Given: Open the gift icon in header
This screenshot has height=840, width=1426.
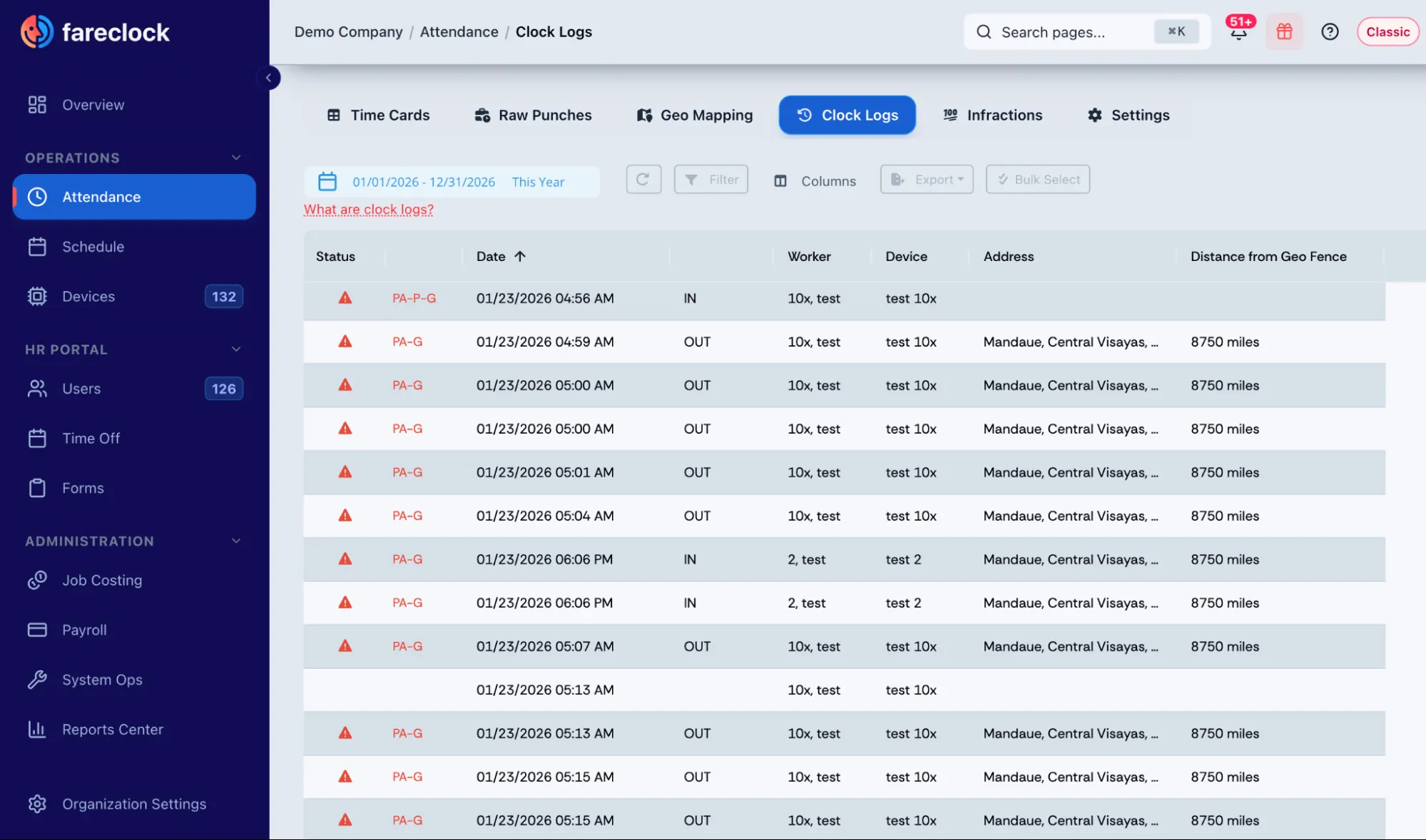Looking at the screenshot, I should (1284, 31).
